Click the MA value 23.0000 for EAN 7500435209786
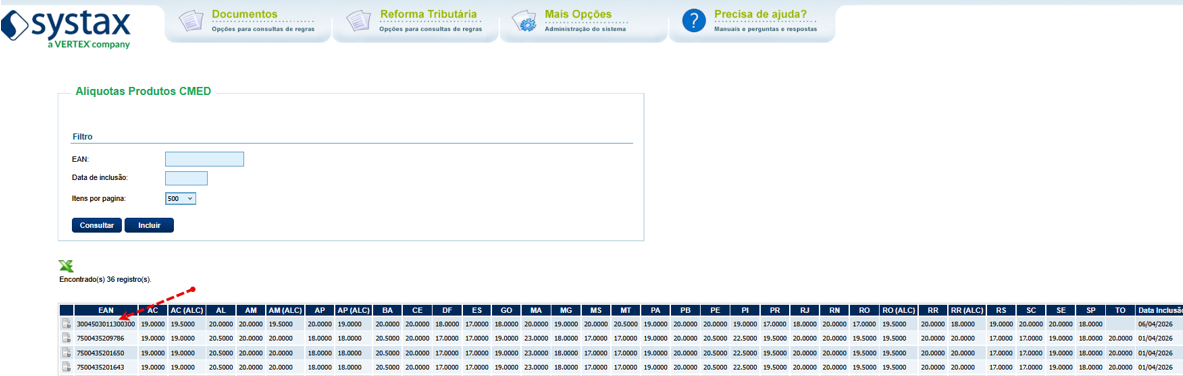The width and height of the screenshot is (1183, 376). pyautogui.click(x=536, y=338)
